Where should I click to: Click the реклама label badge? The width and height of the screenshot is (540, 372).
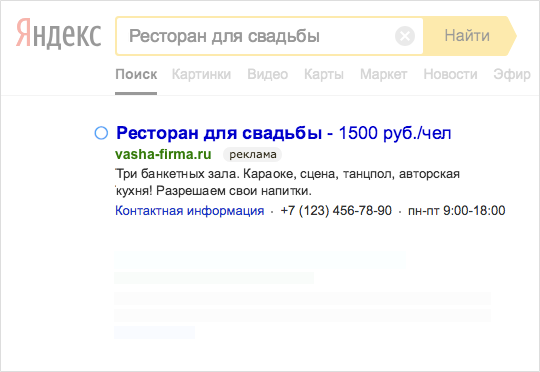click(253, 154)
